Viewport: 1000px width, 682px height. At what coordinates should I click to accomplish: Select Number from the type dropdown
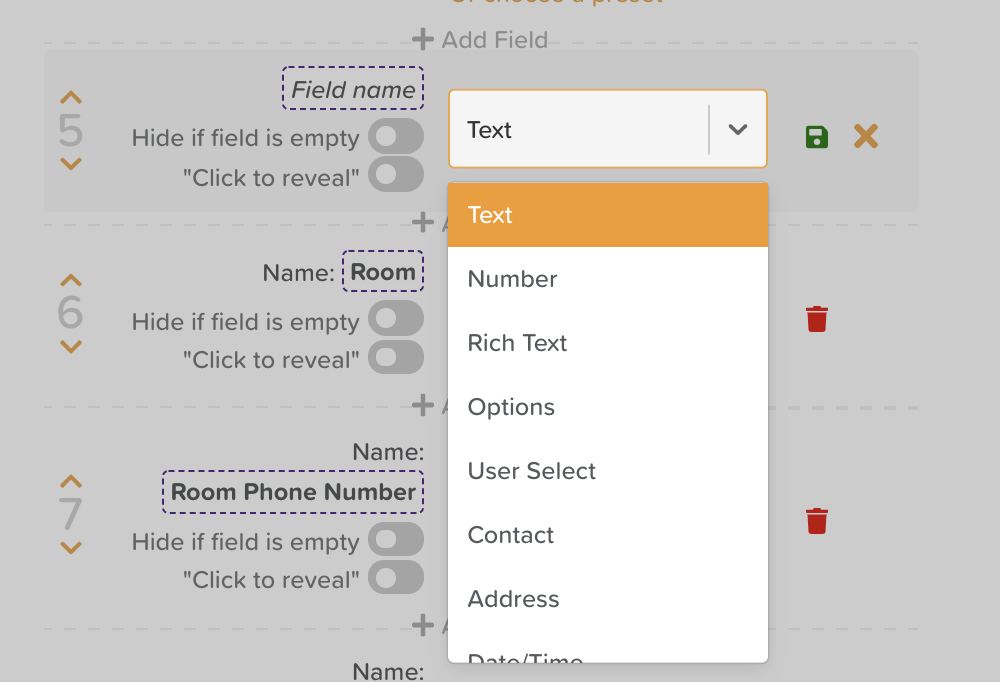(513, 279)
